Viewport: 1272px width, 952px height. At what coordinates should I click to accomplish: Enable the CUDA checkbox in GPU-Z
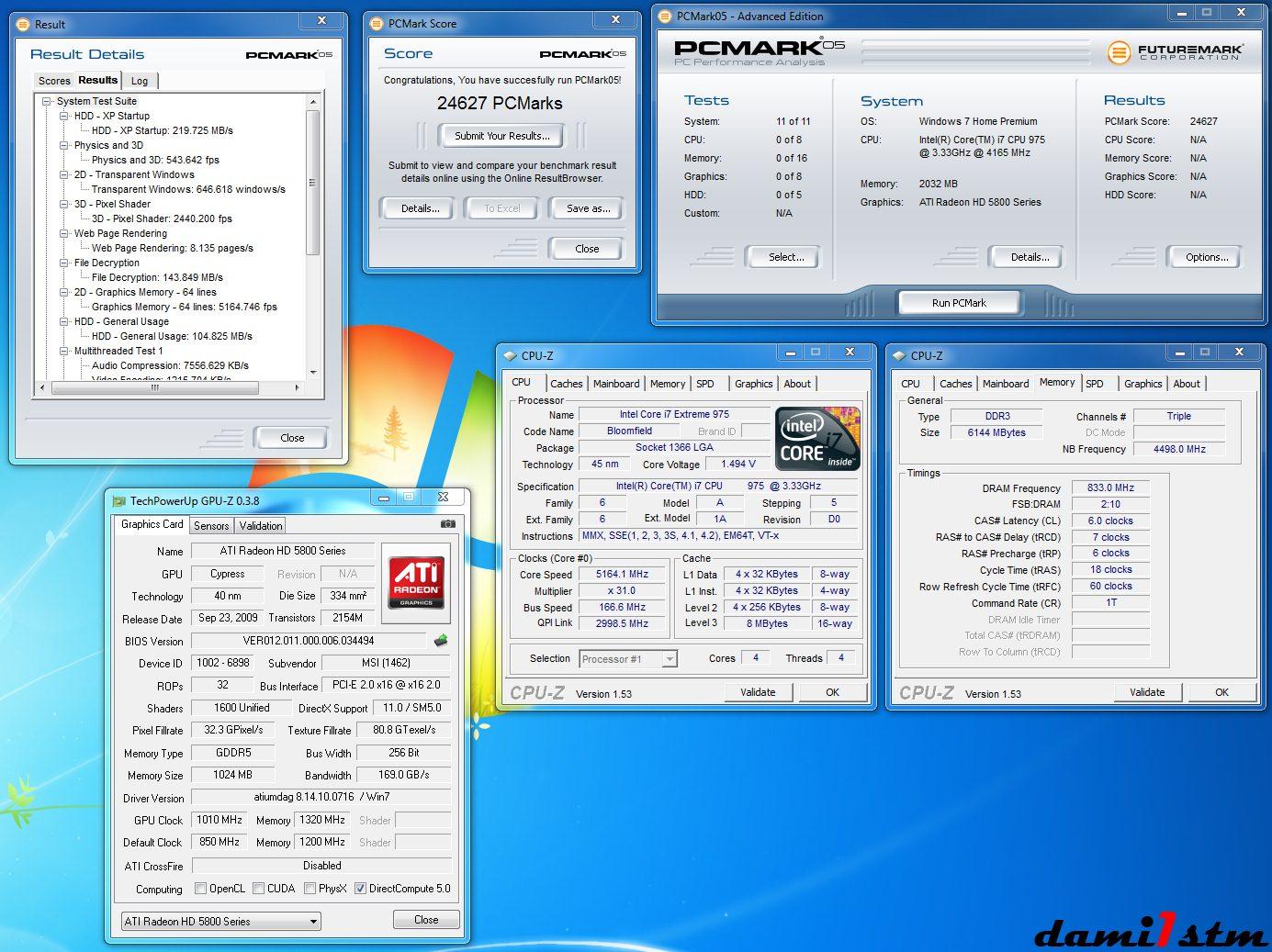pos(259,888)
